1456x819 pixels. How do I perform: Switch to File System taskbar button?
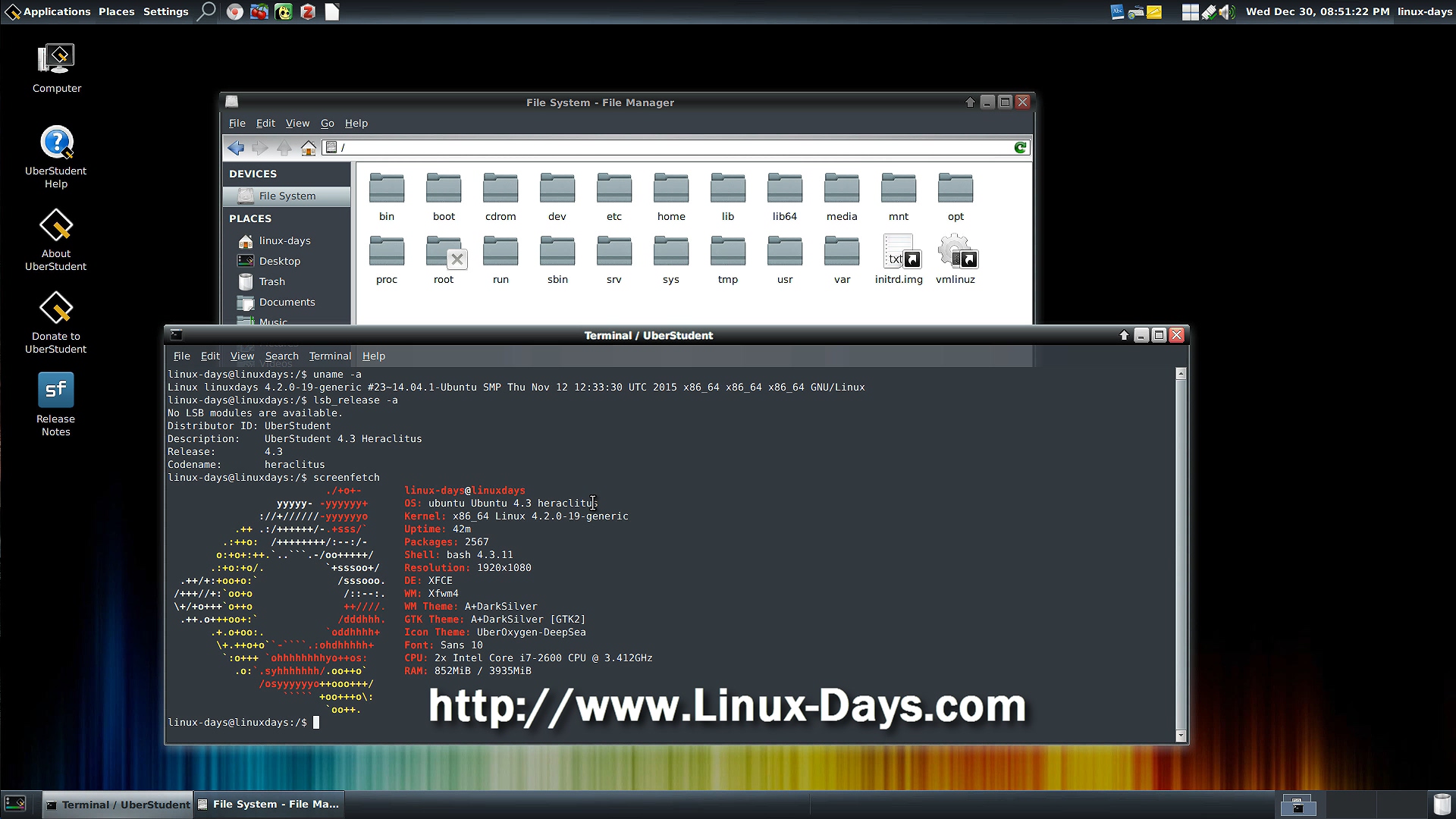tap(269, 805)
